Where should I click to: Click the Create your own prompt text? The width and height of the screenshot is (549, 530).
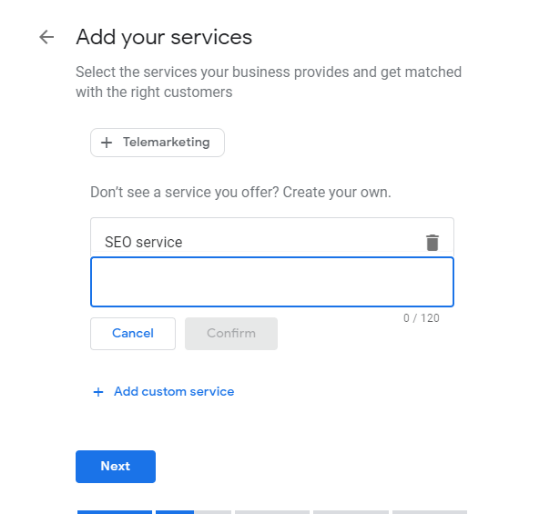241,192
